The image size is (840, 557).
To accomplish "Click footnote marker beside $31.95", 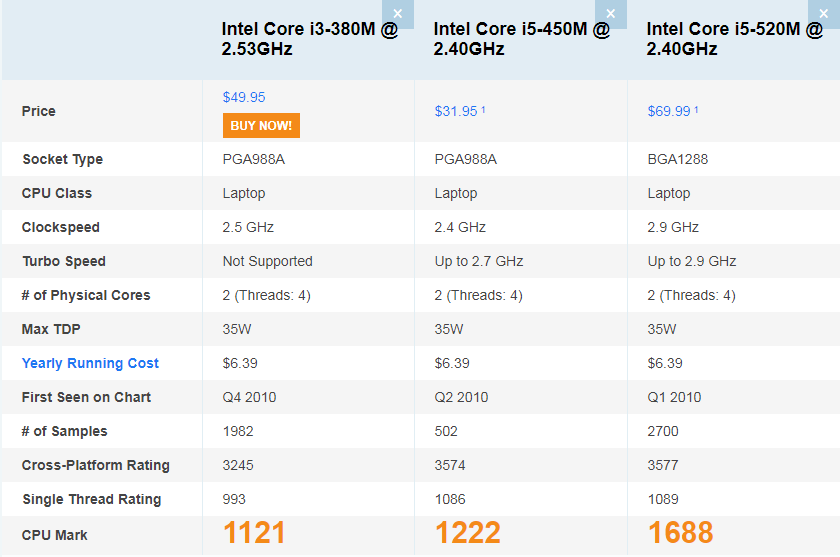I will tap(484, 109).
